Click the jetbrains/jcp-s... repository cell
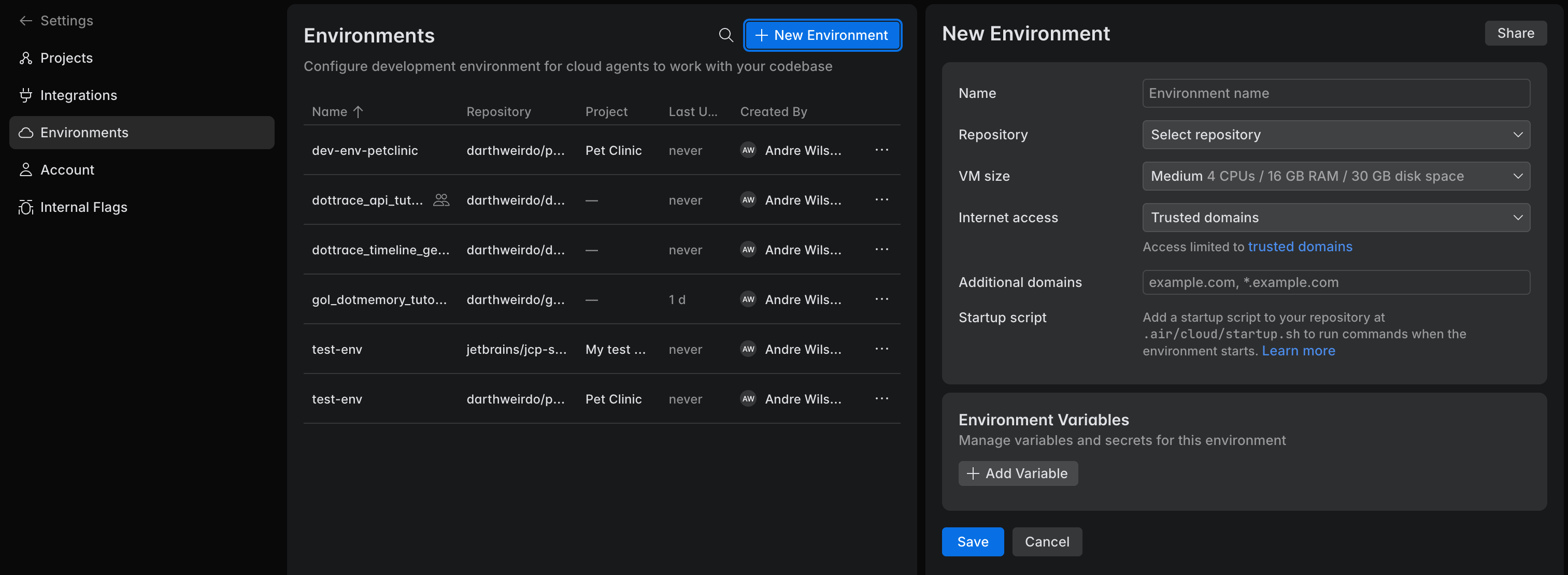This screenshot has height=575, width=1568. pos(516,349)
